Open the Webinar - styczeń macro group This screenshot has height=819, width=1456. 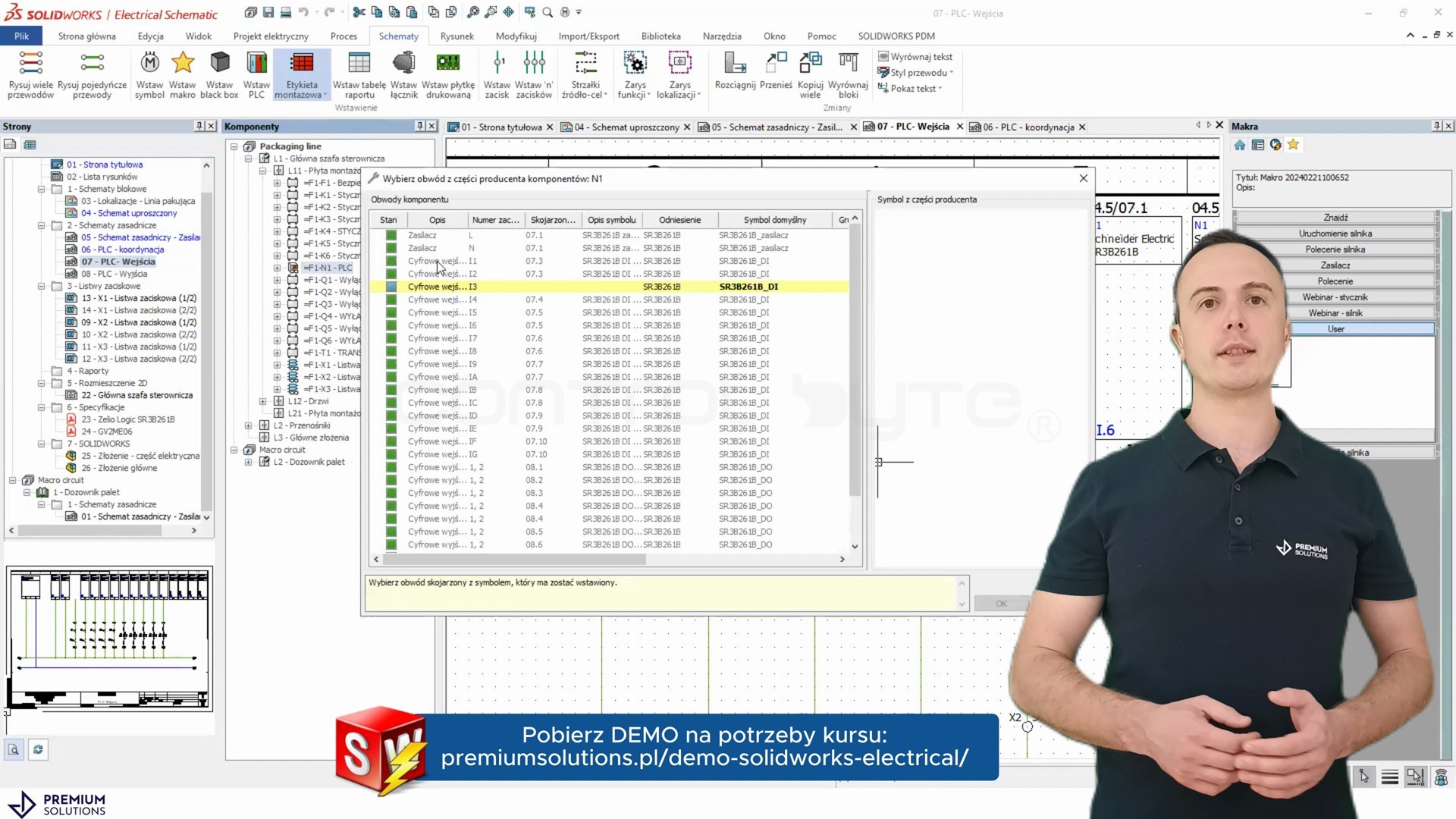[1335, 297]
